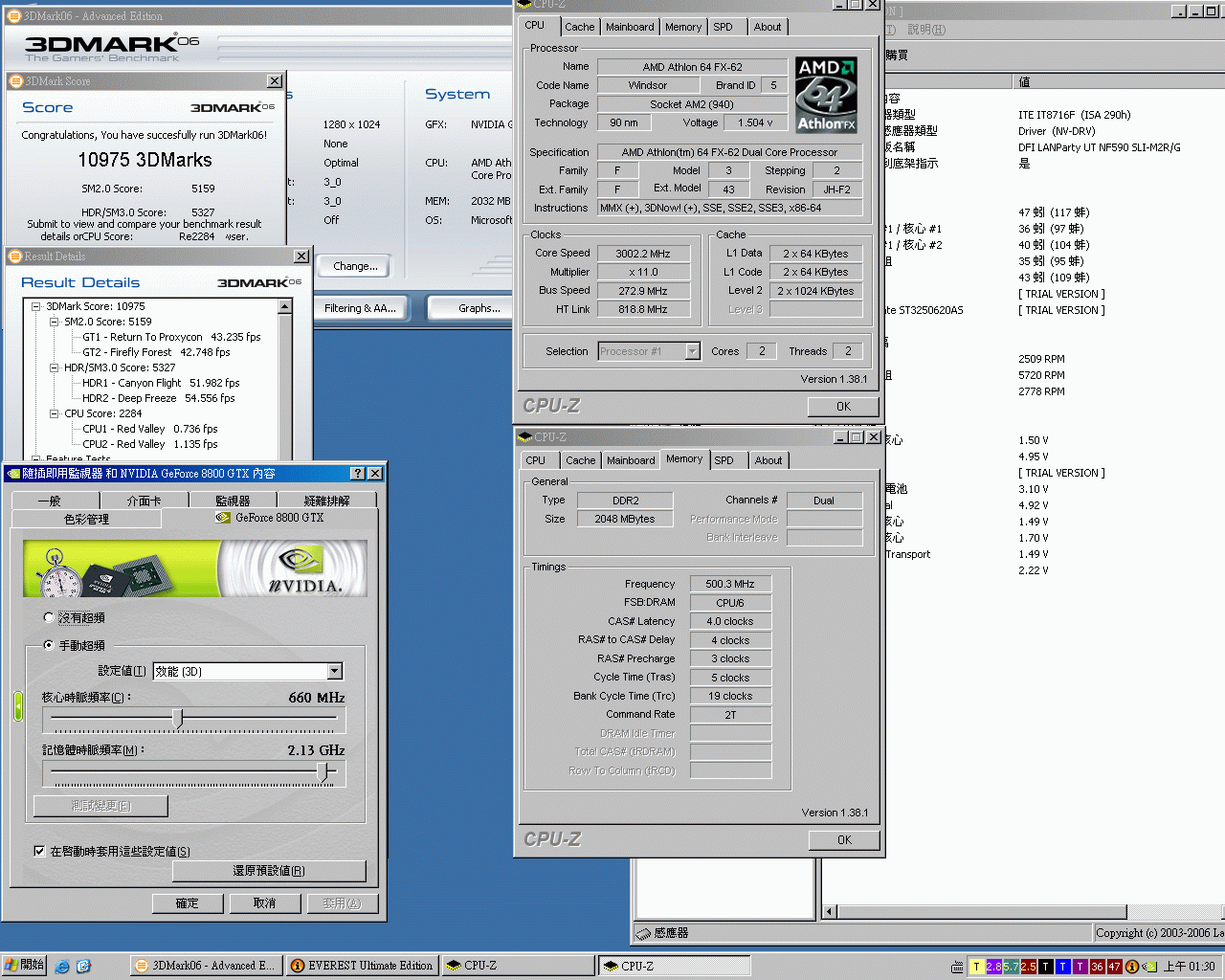Image resolution: width=1225 pixels, height=980 pixels.
Task: Open About tab in memory timings CPU-Z window
Action: (768, 460)
